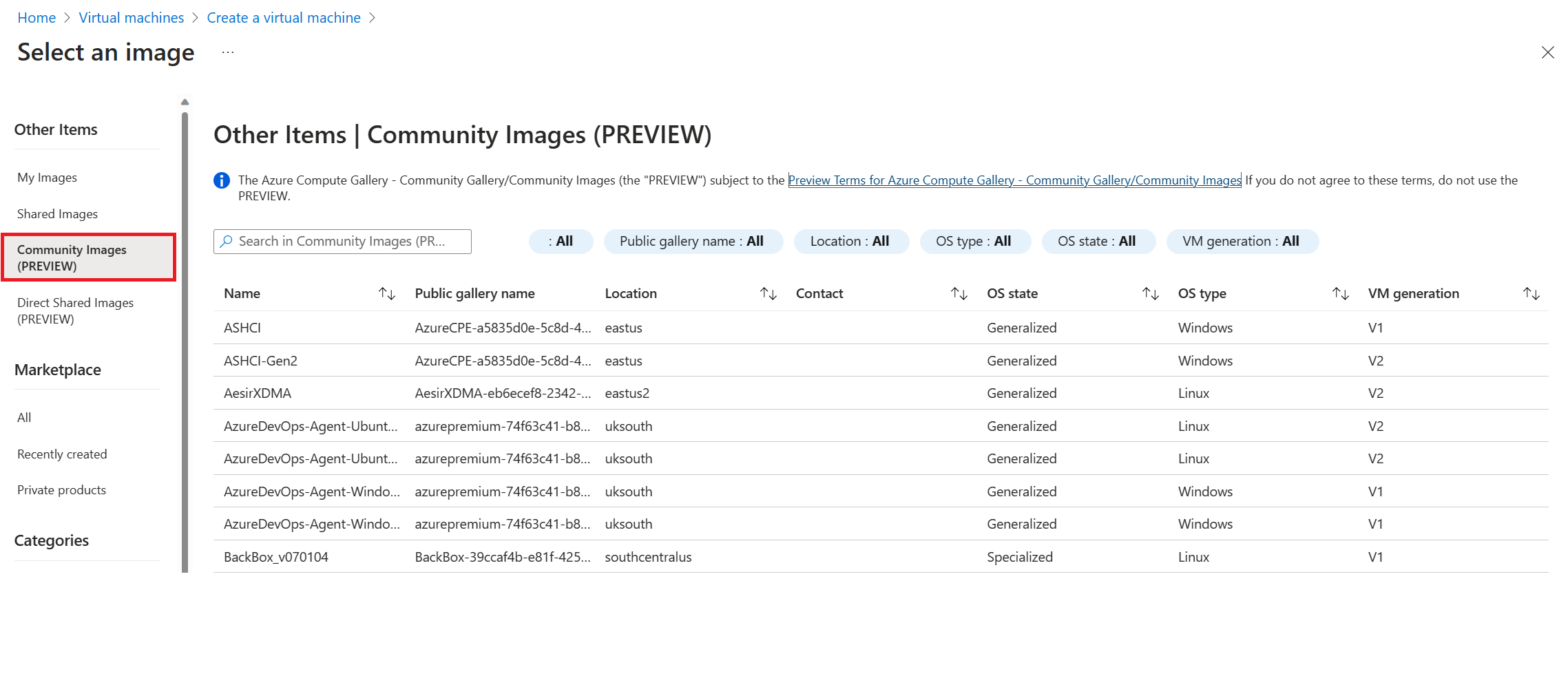Sort results using the Location sort icon
Viewport: 1568px width, 687px height.
[x=768, y=293]
